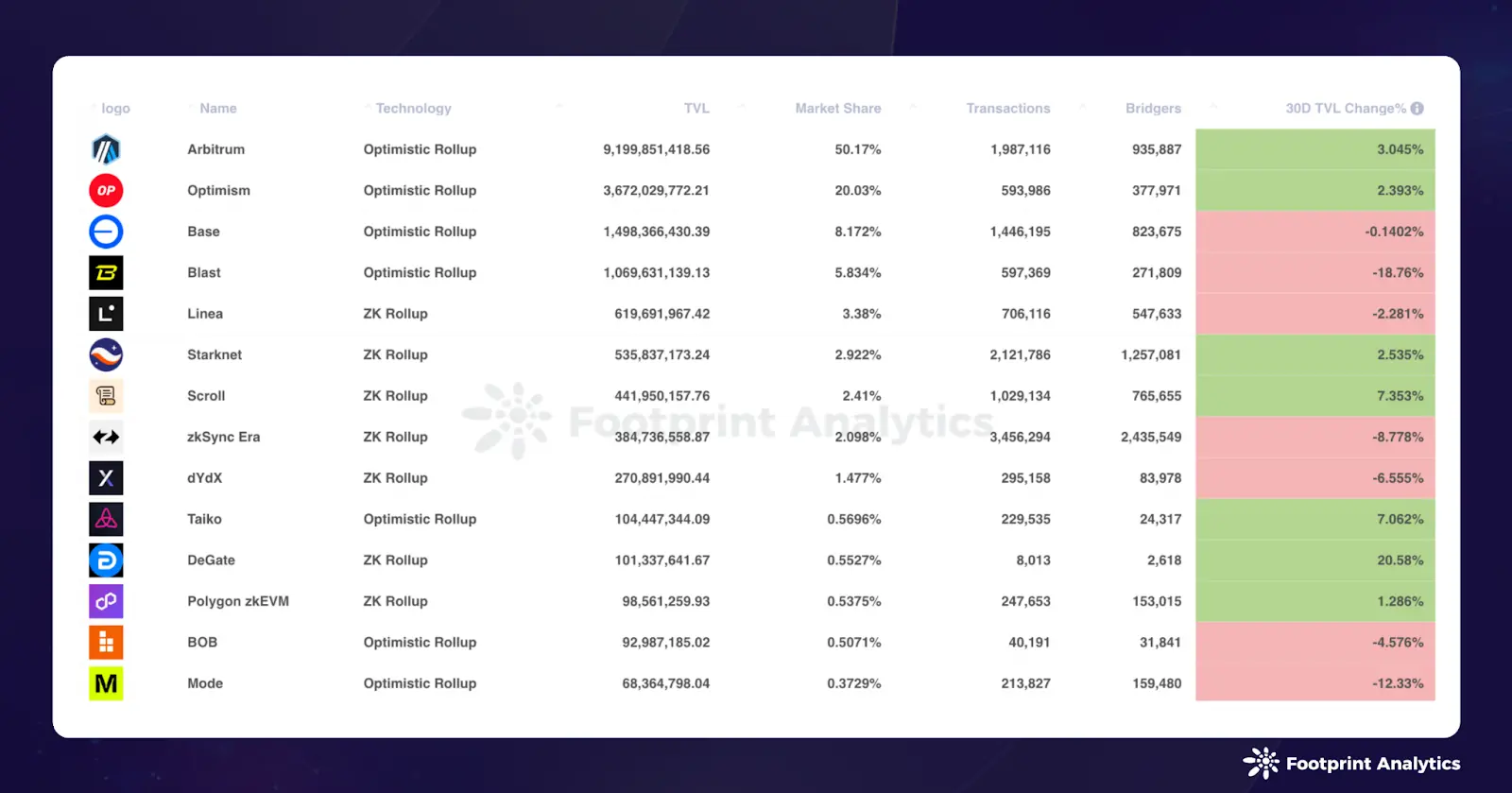Click the red Optimism OP logo

pos(106,191)
